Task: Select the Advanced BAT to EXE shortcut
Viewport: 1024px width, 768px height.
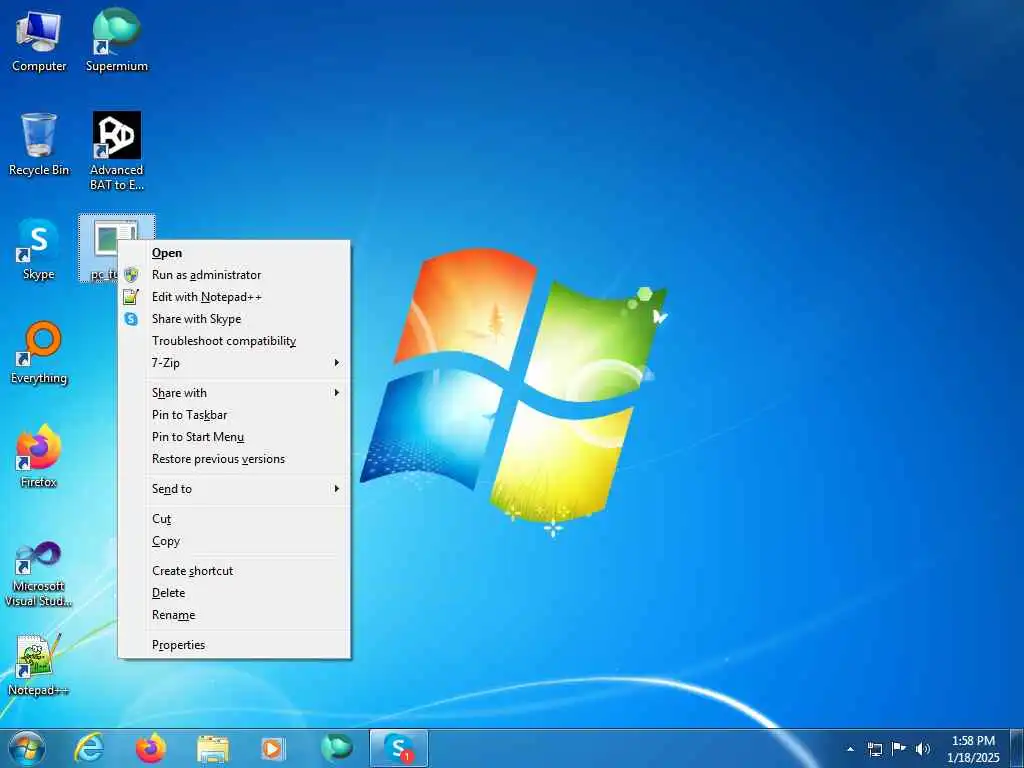Action: (117, 151)
